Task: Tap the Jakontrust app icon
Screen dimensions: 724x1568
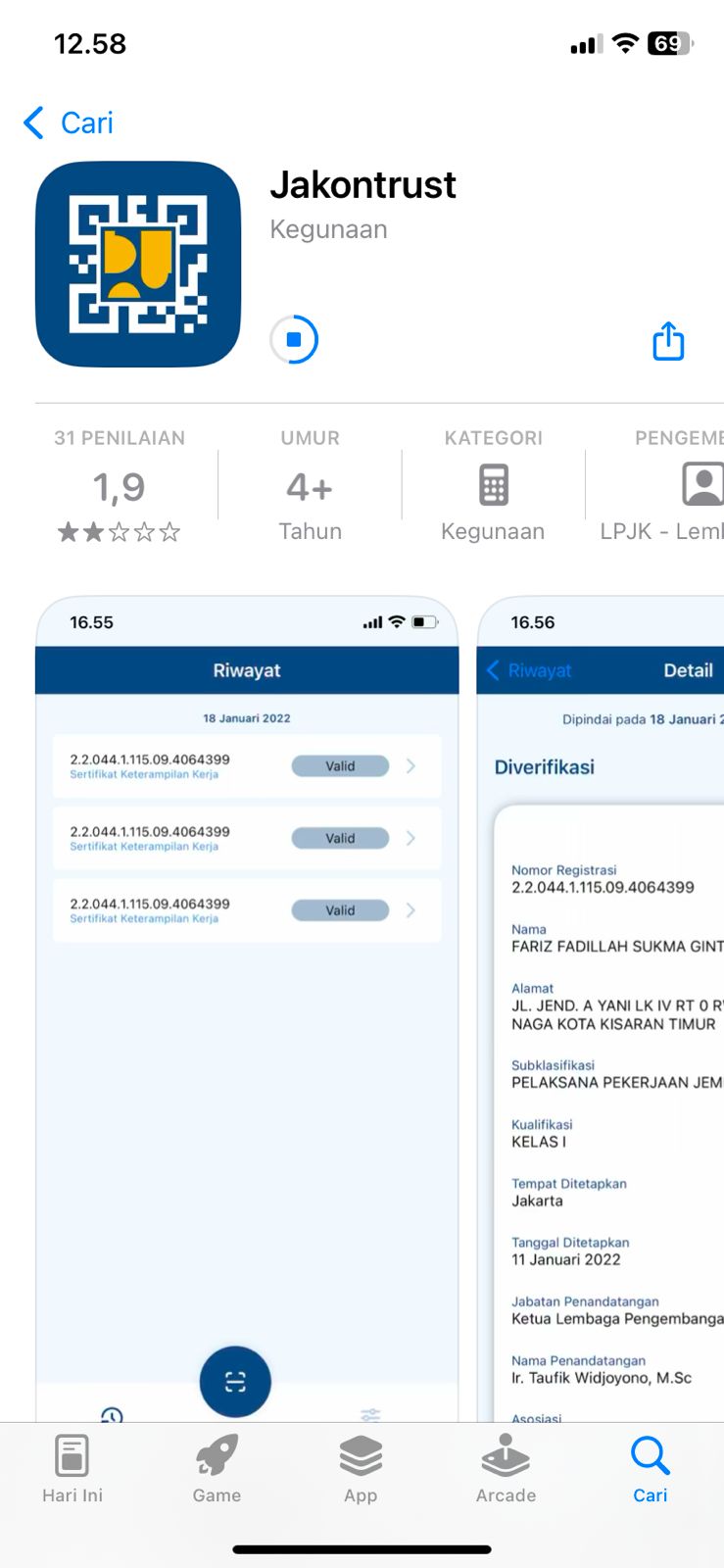Action: [x=138, y=264]
